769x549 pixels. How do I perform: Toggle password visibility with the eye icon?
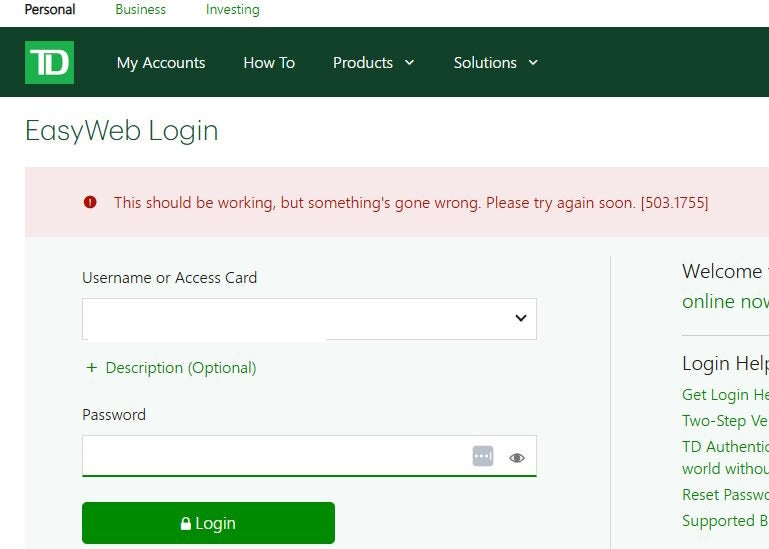click(x=517, y=457)
